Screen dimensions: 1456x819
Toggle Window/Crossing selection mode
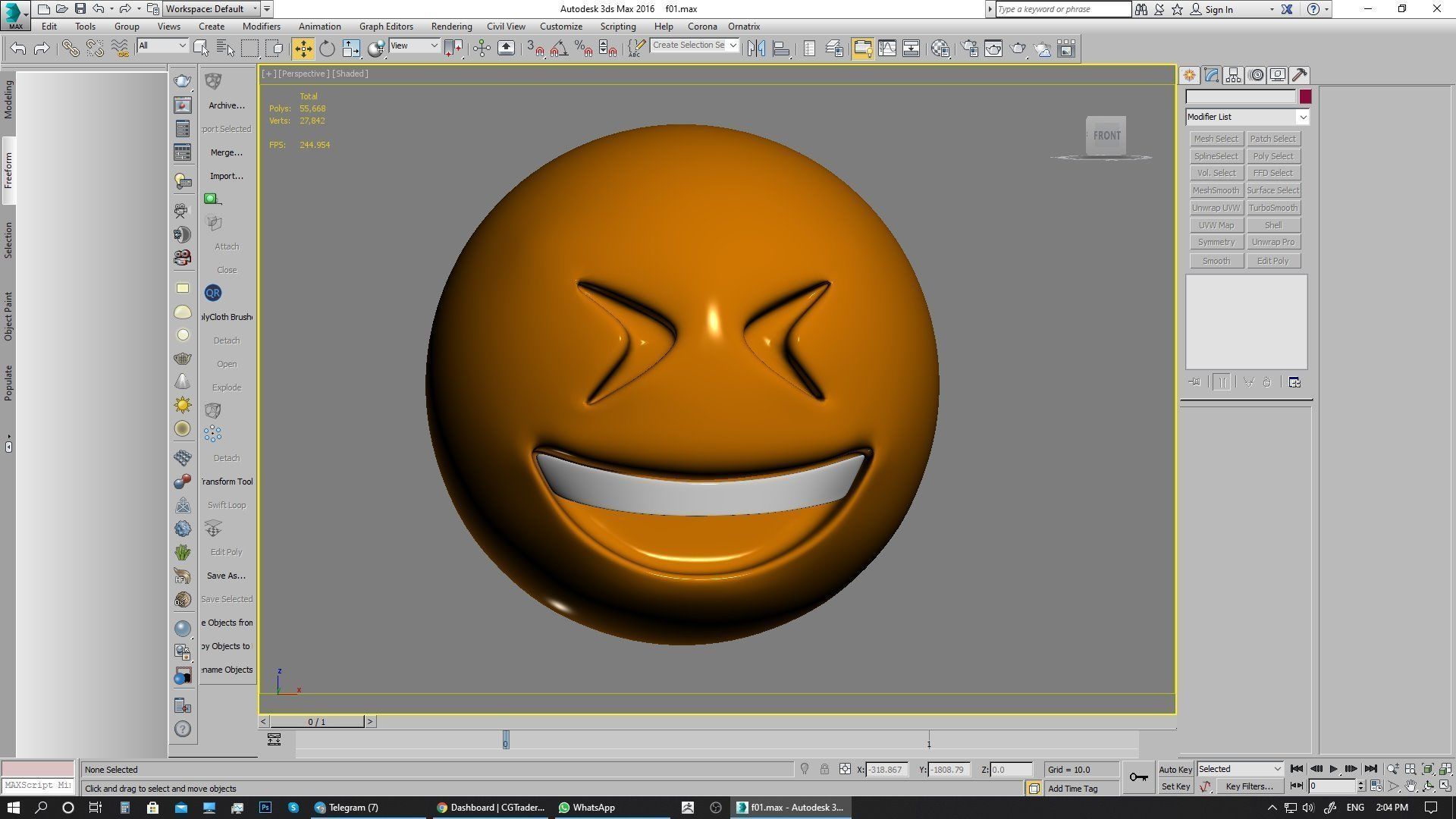(x=275, y=49)
